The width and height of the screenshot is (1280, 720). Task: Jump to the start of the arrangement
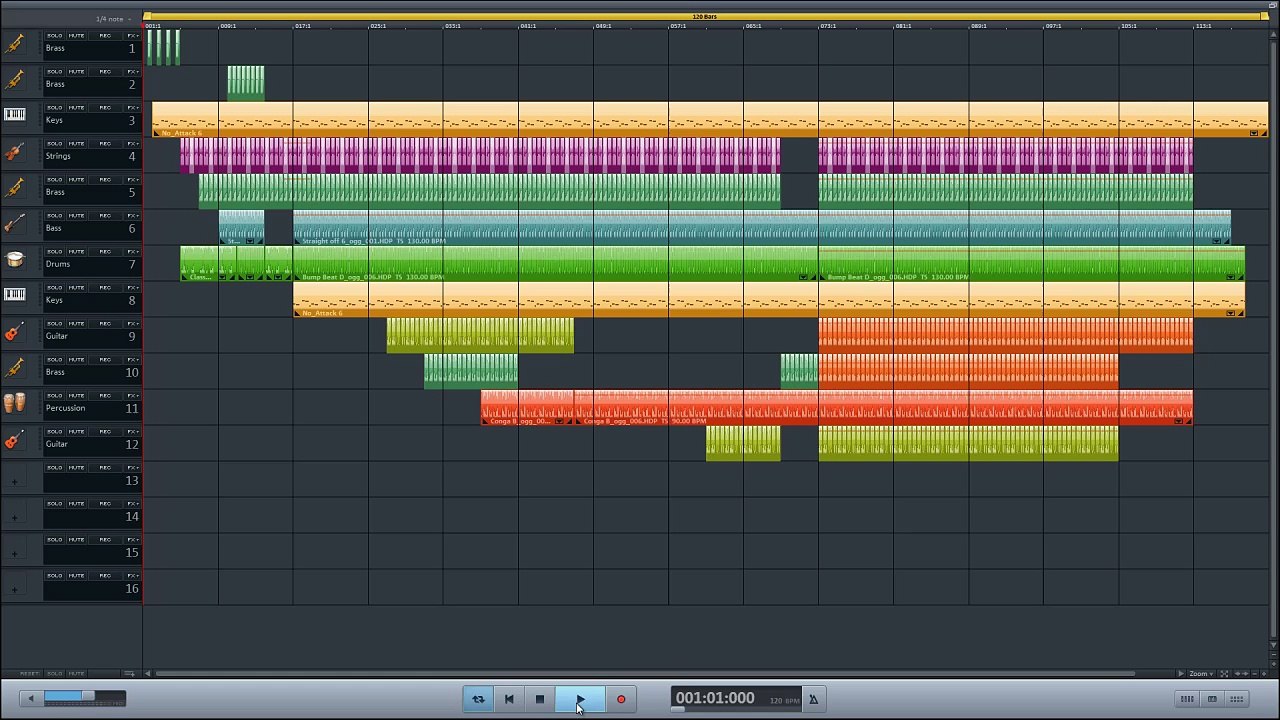pyautogui.click(x=509, y=699)
